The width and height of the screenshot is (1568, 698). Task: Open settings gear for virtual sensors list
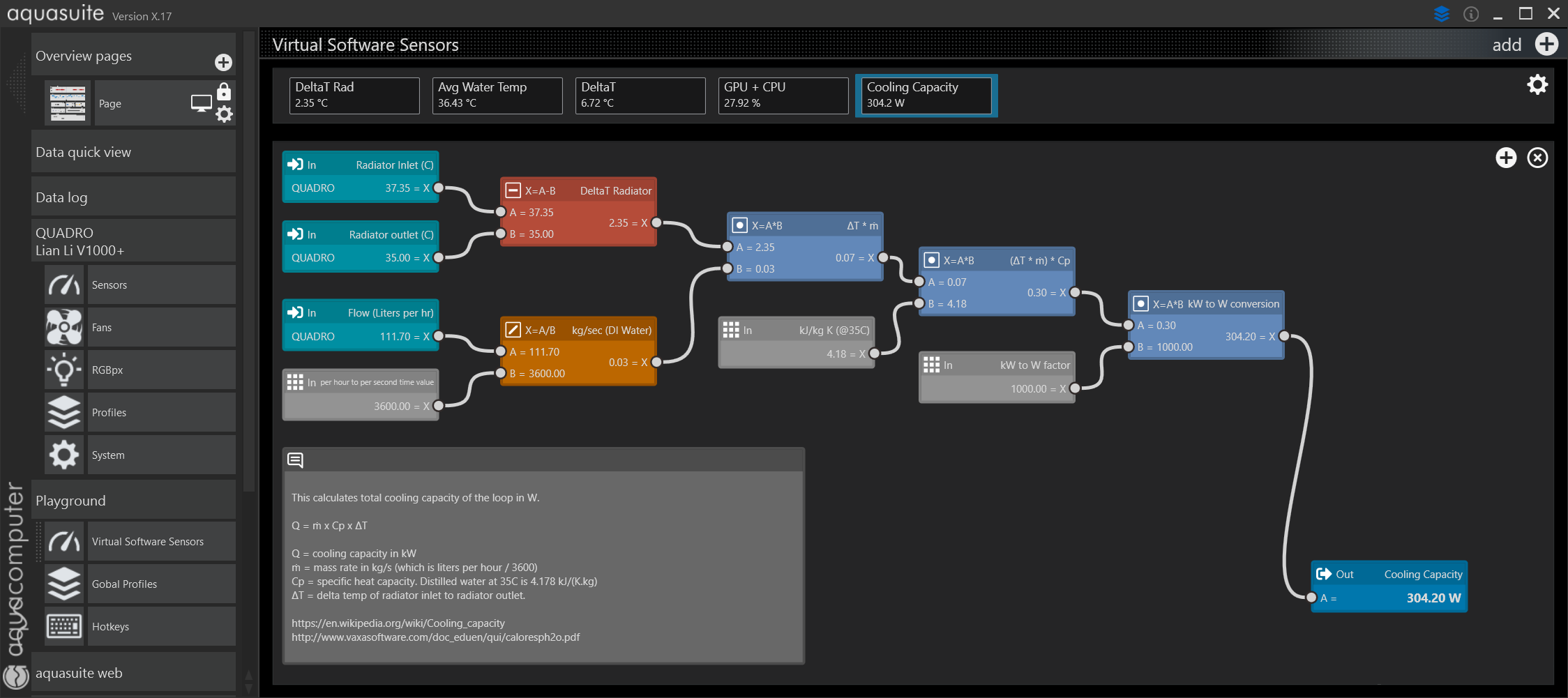point(1537,85)
